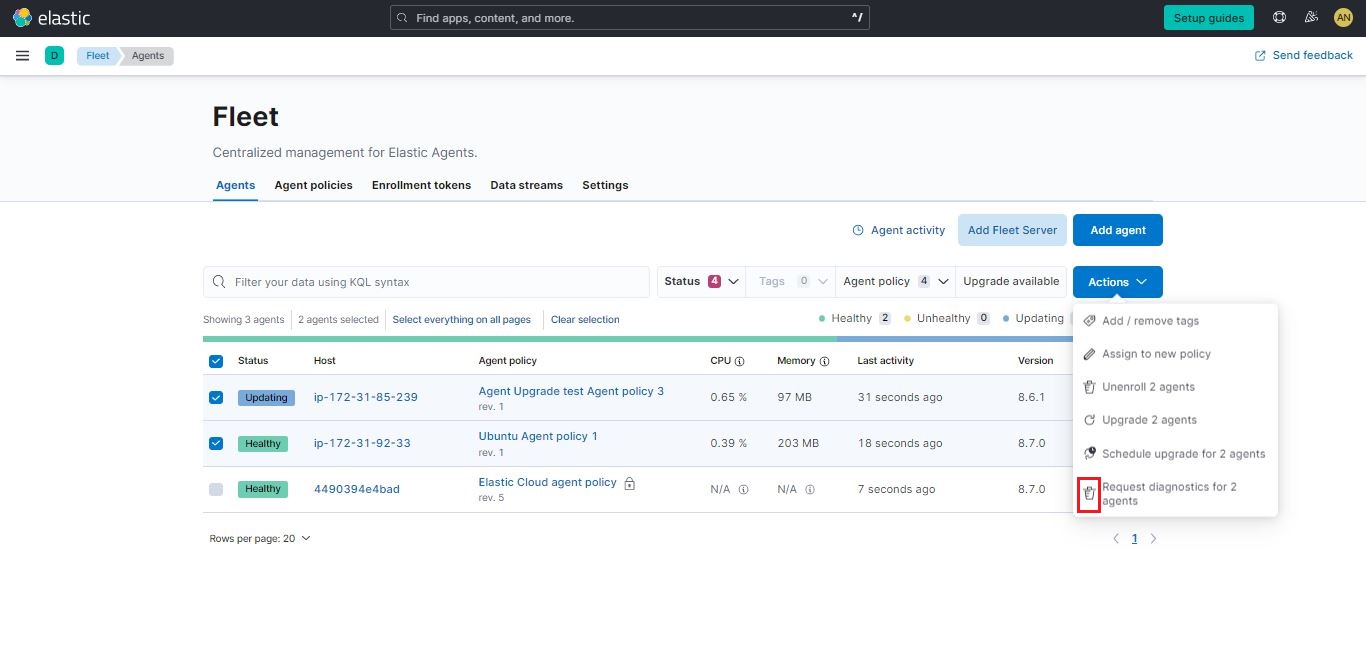The width and height of the screenshot is (1366, 655).
Task: Open the AN user avatar menu
Action: (1343, 17)
